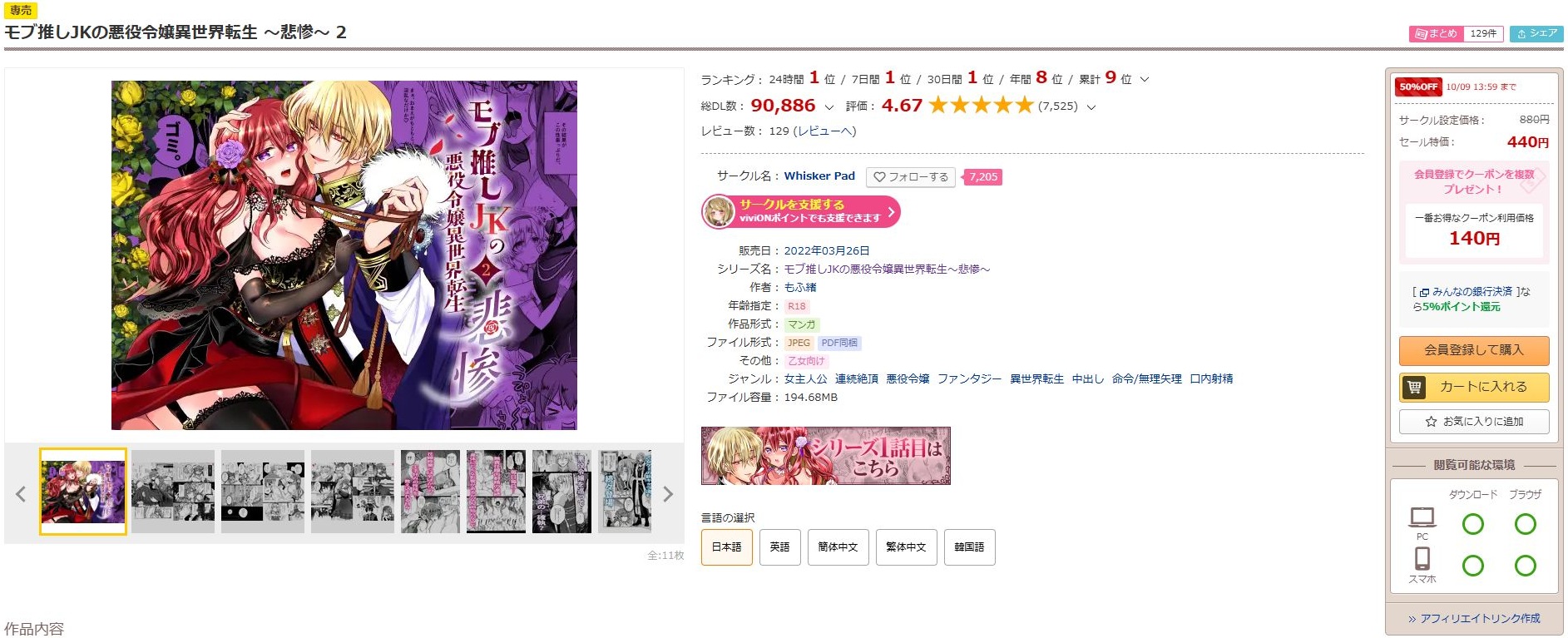
Task: Go to previous thumbnail with left arrow
Action: 21,494
